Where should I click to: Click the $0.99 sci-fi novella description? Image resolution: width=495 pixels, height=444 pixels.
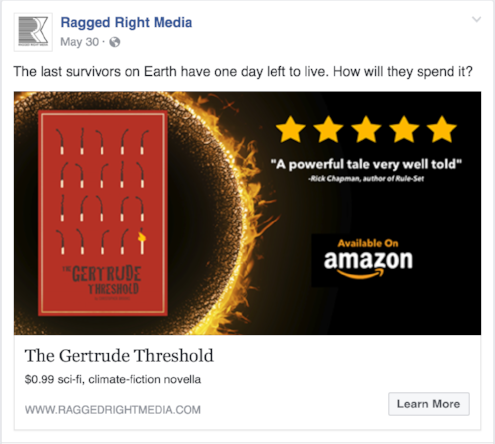[113, 380]
